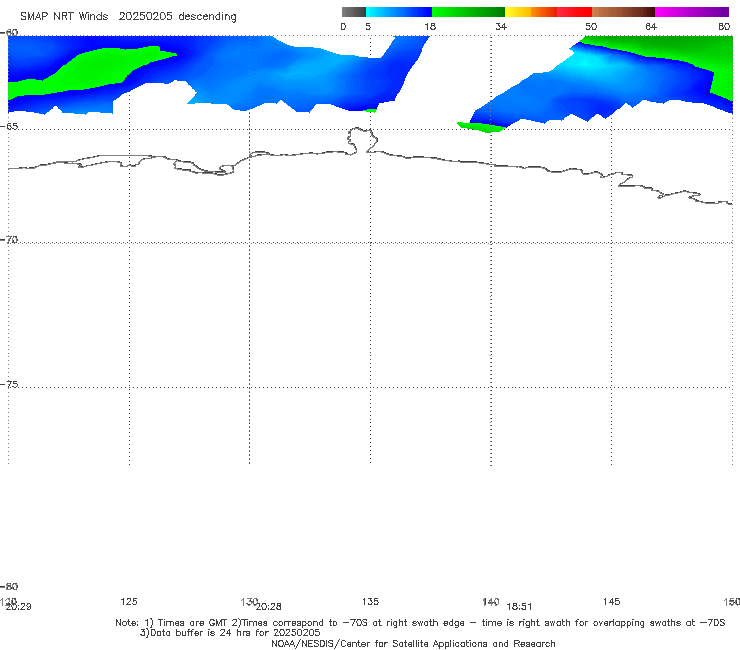Click the latitude label "-80"
This screenshot has width=740, height=650.
pyautogui.click(x=9, y=586)
